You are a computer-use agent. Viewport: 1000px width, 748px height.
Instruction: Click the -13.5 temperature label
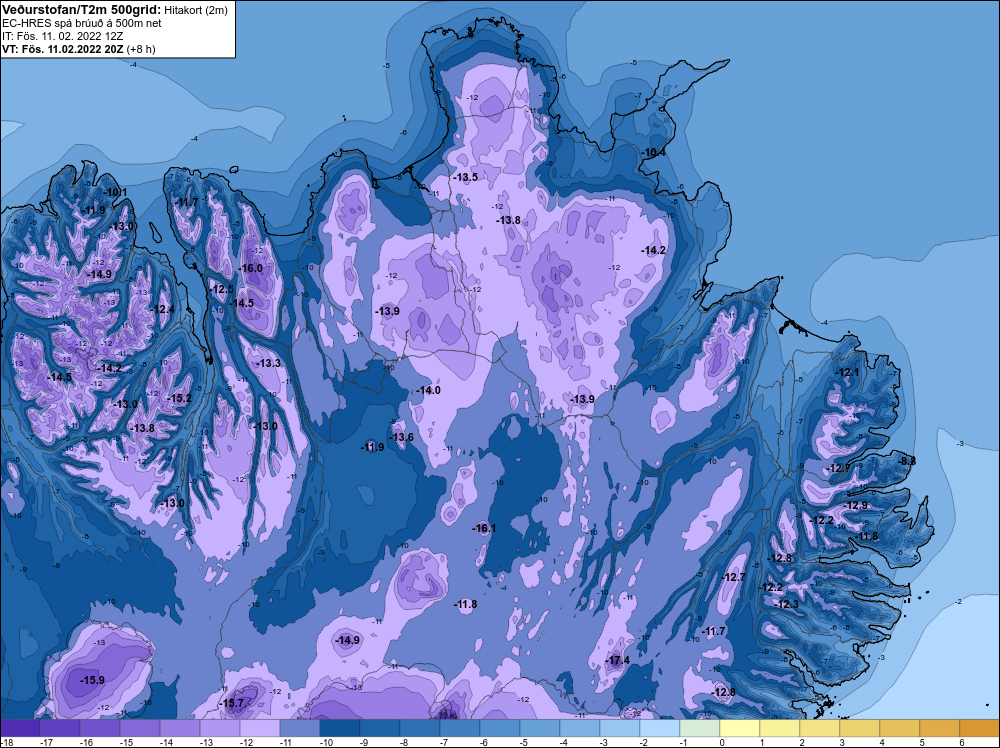pos(466,177)
